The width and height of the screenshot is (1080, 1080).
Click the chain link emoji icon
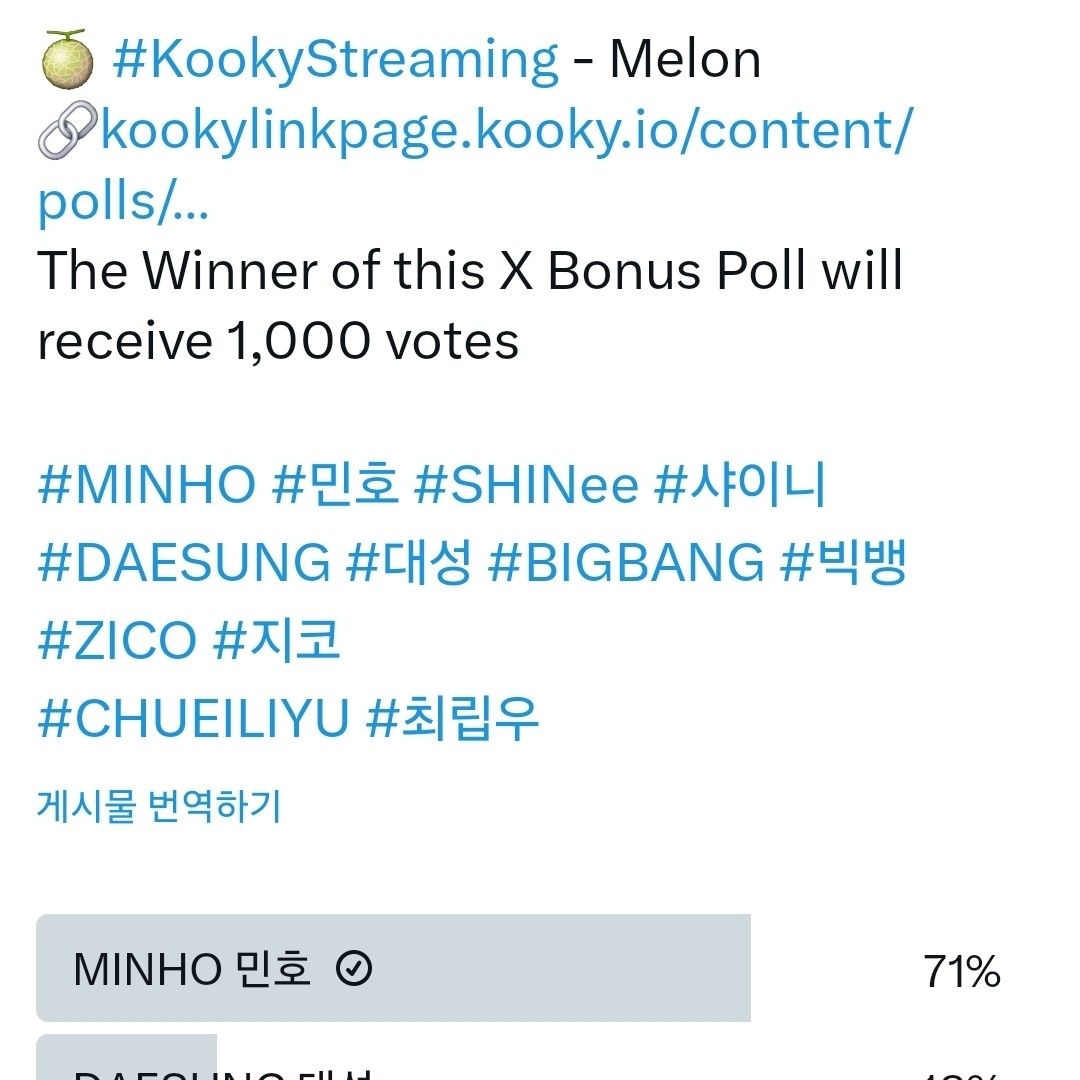coord(66,131)
